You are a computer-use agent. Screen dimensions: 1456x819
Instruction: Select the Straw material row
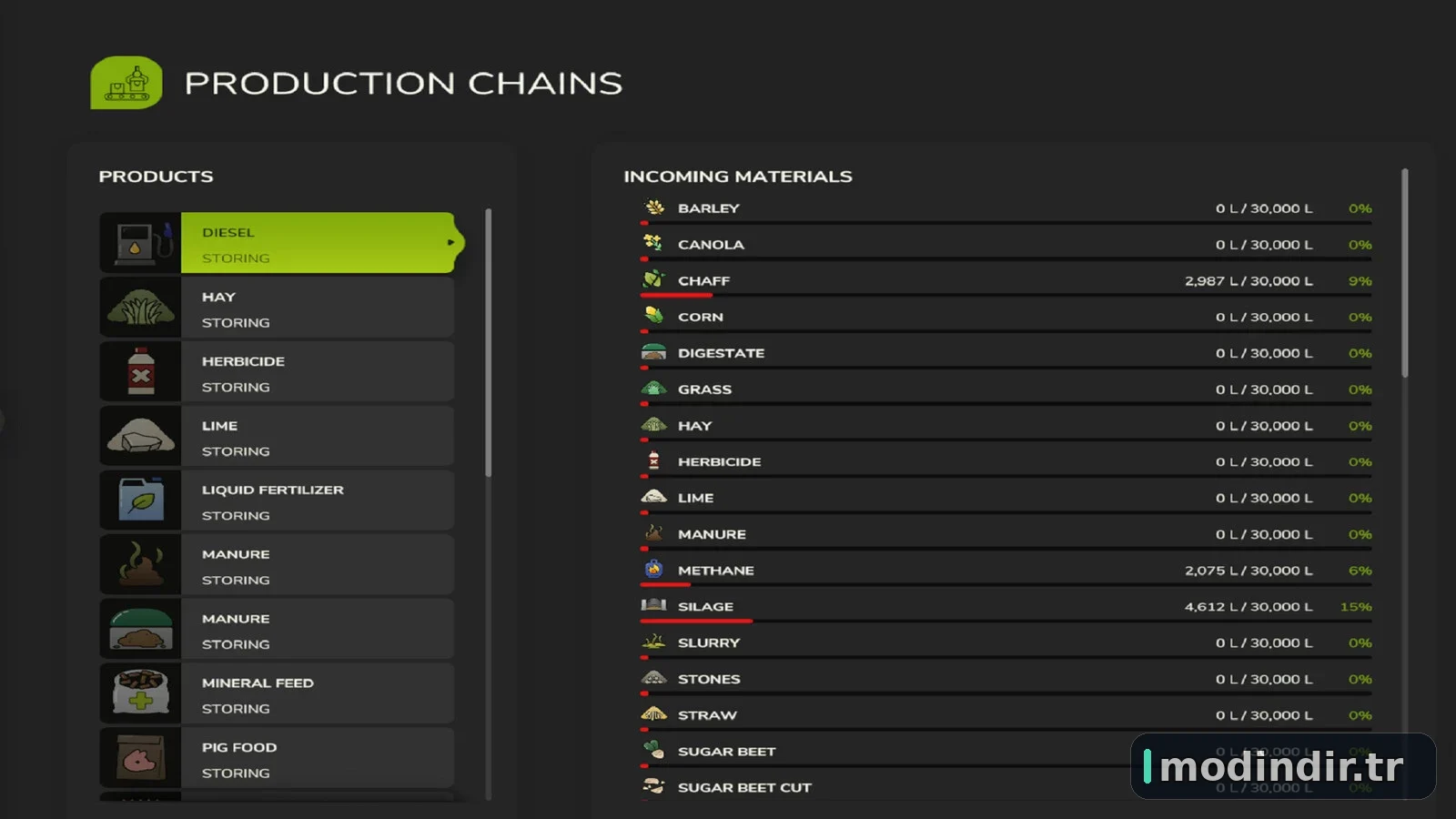click(1006, 715)
